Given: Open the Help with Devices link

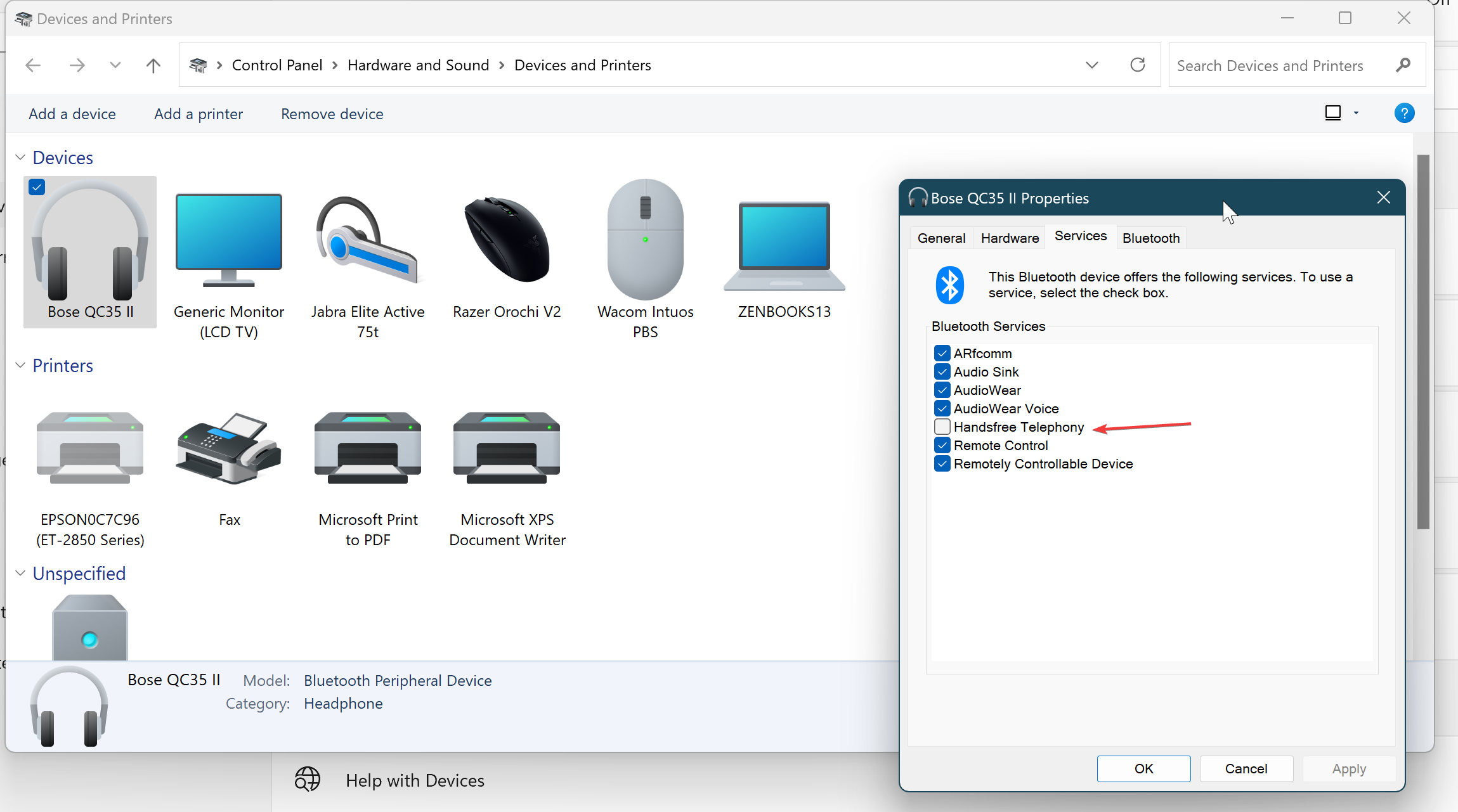Looking at the screenshot, I should (415, 780).
